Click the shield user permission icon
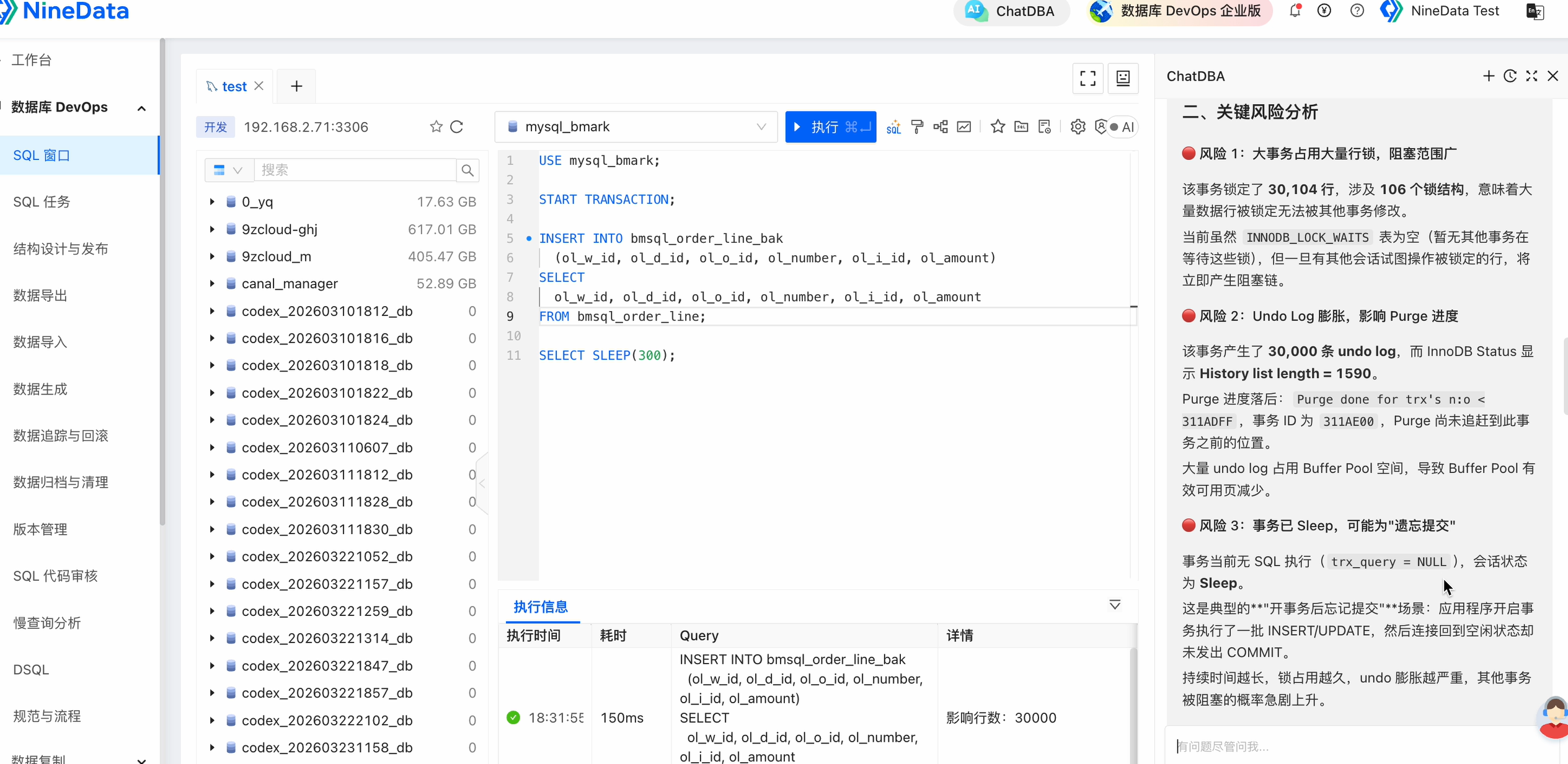This screenshot has width=1568, height=764. 1101,127
